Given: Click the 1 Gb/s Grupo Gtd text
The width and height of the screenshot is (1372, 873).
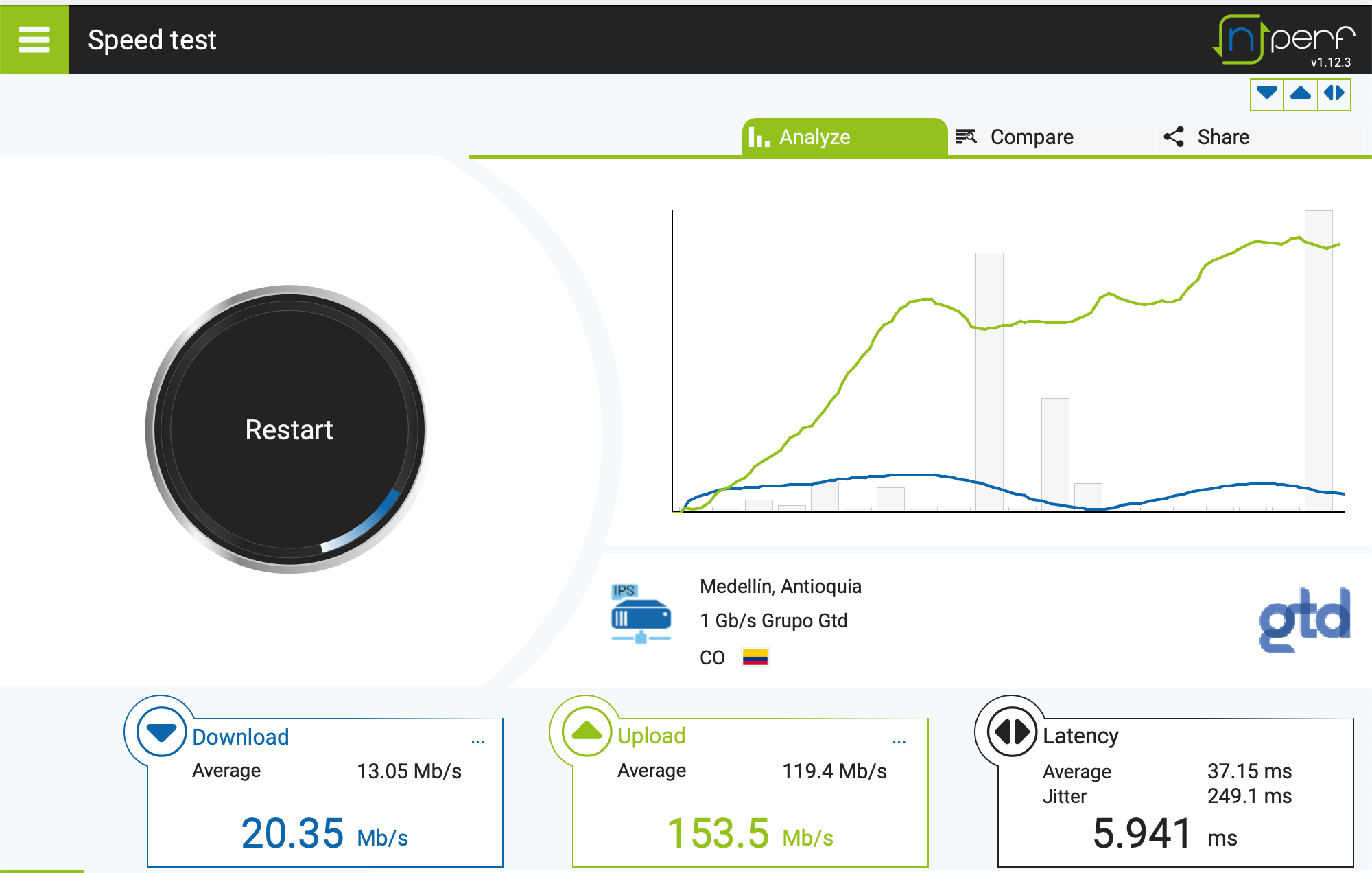Looking at the screenshot, I should (x=774, y=620).
